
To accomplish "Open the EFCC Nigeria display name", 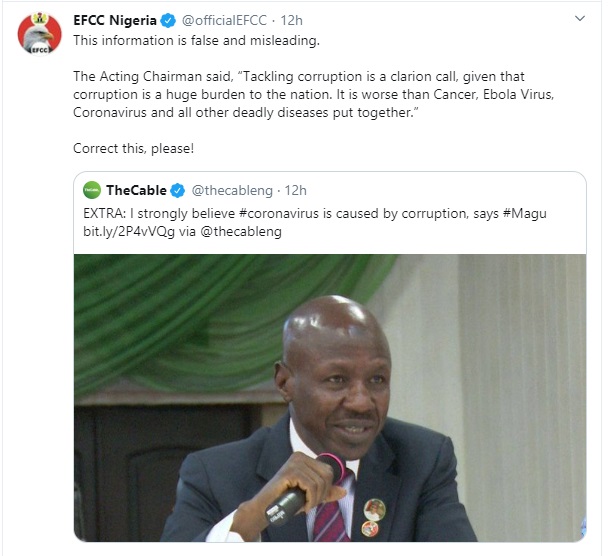I will pyautogui.click(x=115, y=21).
